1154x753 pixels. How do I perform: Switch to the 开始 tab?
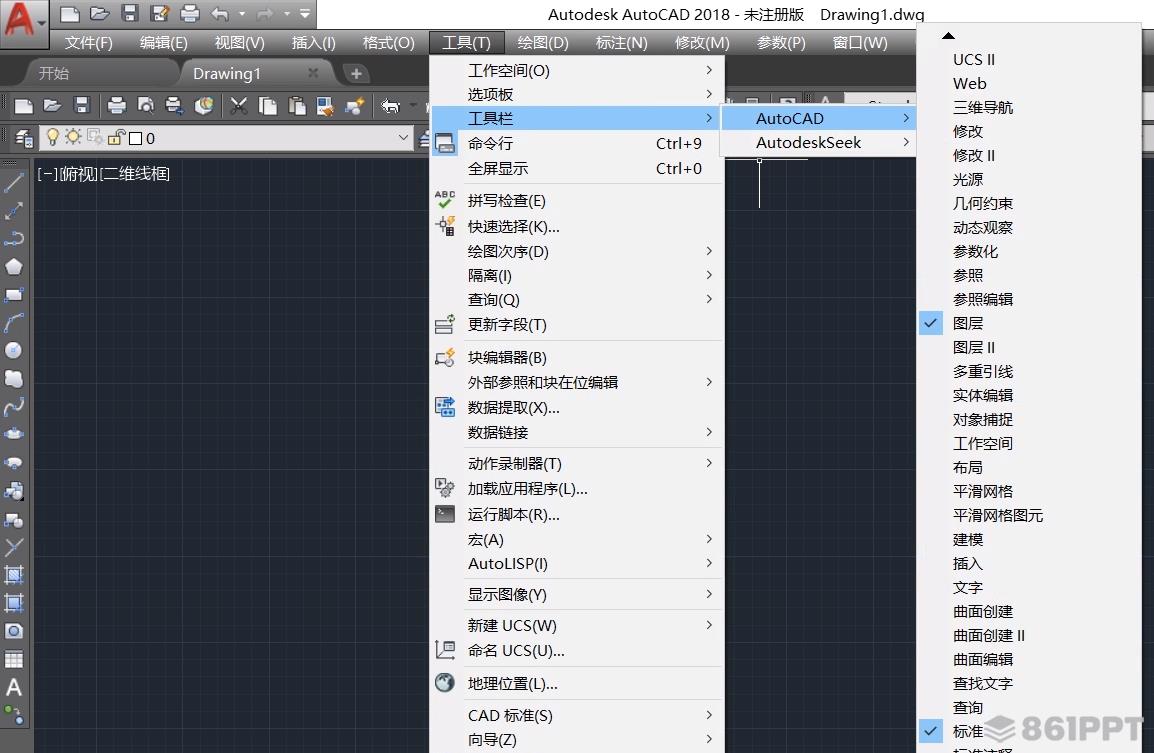[54, 73]
